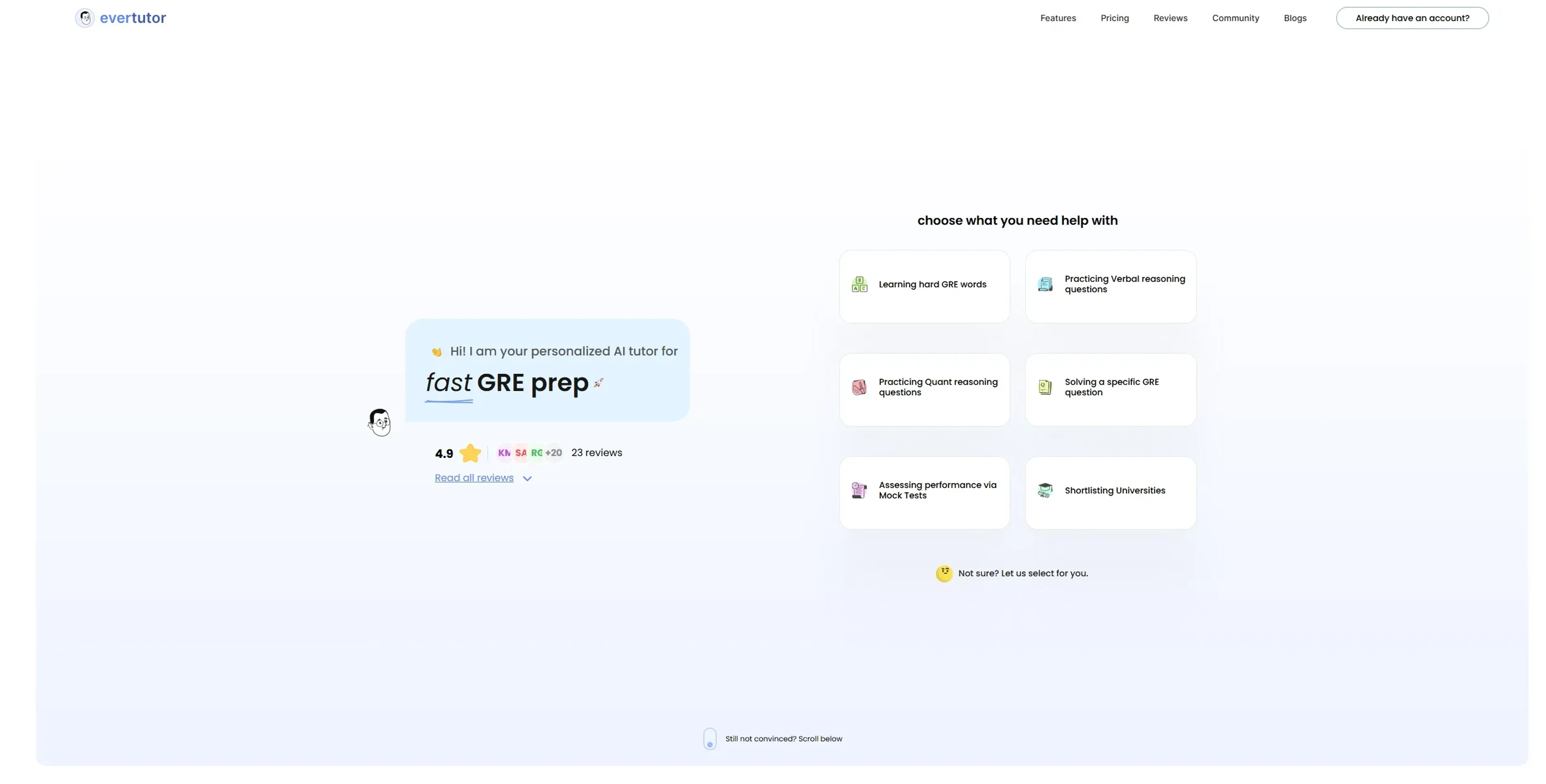Screen dimensions: 1546x784
Task: Click the ABC blocks icon for GRE words
Action: pos(859,284)
